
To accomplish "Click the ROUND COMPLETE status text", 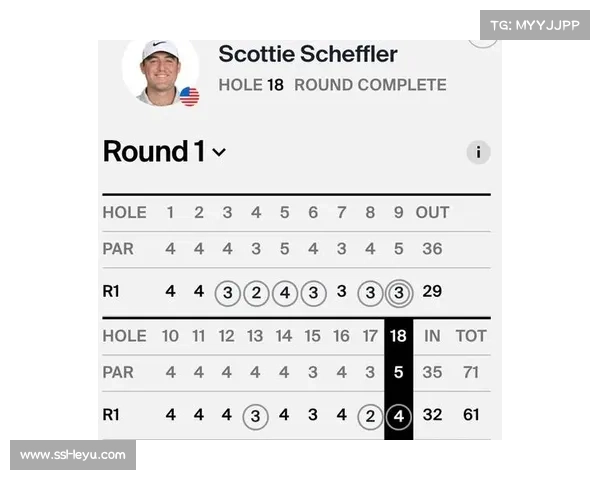I will pos(370,85).
